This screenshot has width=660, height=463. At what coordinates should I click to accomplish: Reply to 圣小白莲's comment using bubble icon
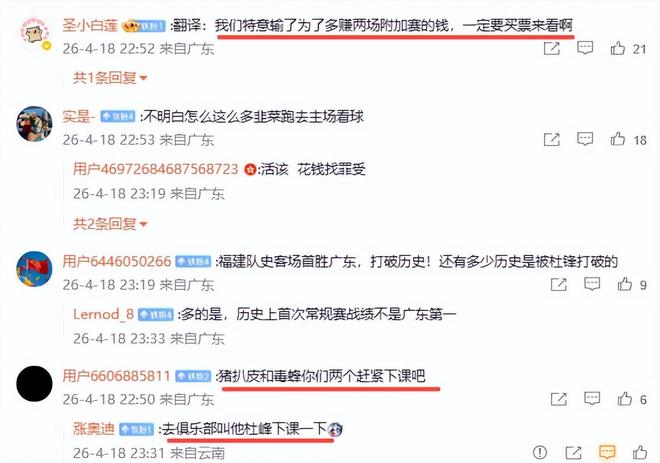tap(585, 48)
